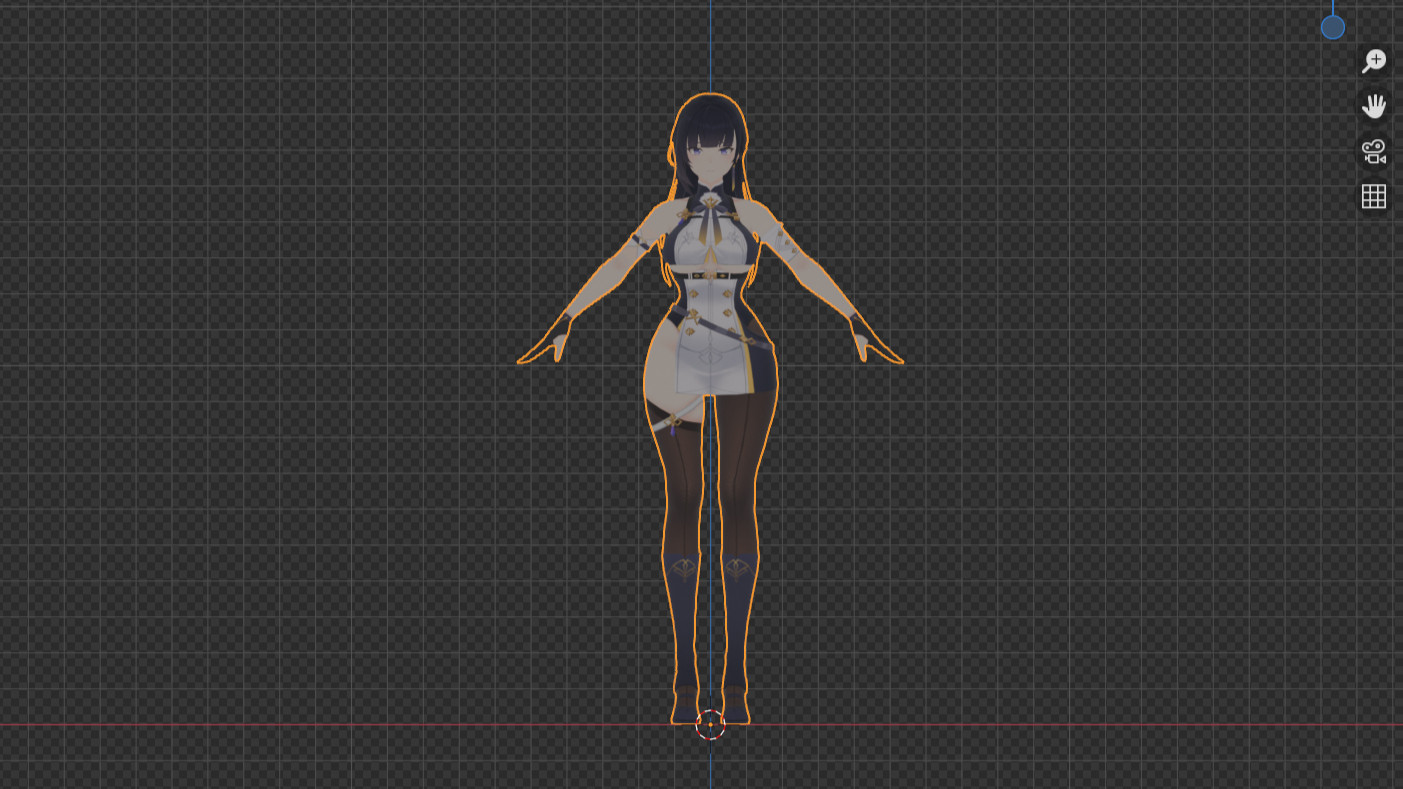
Task: Click the dark armband on the upper arm
Action: point(640,243)
